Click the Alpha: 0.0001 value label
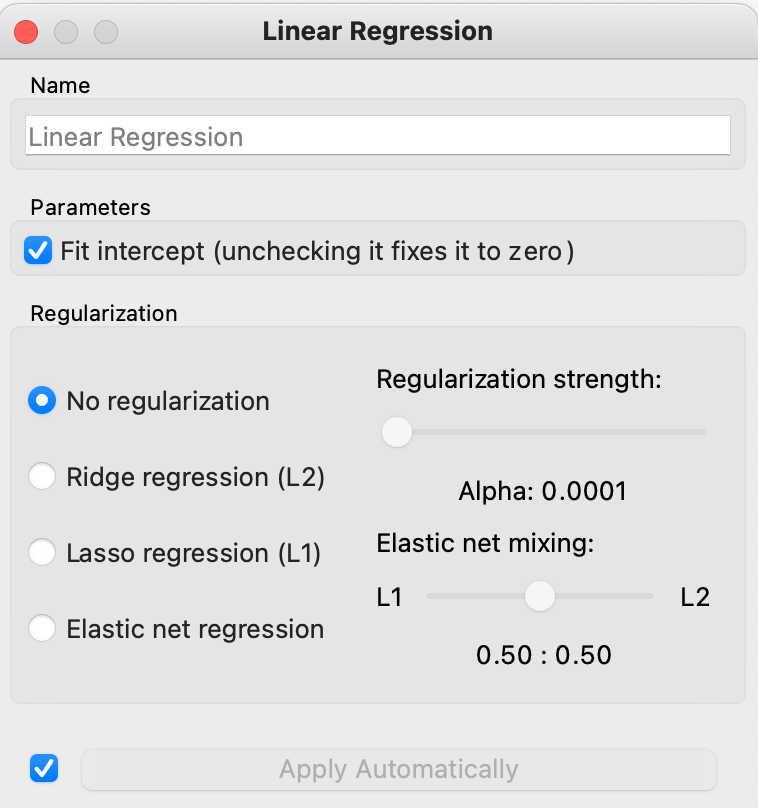 [542, 491]
